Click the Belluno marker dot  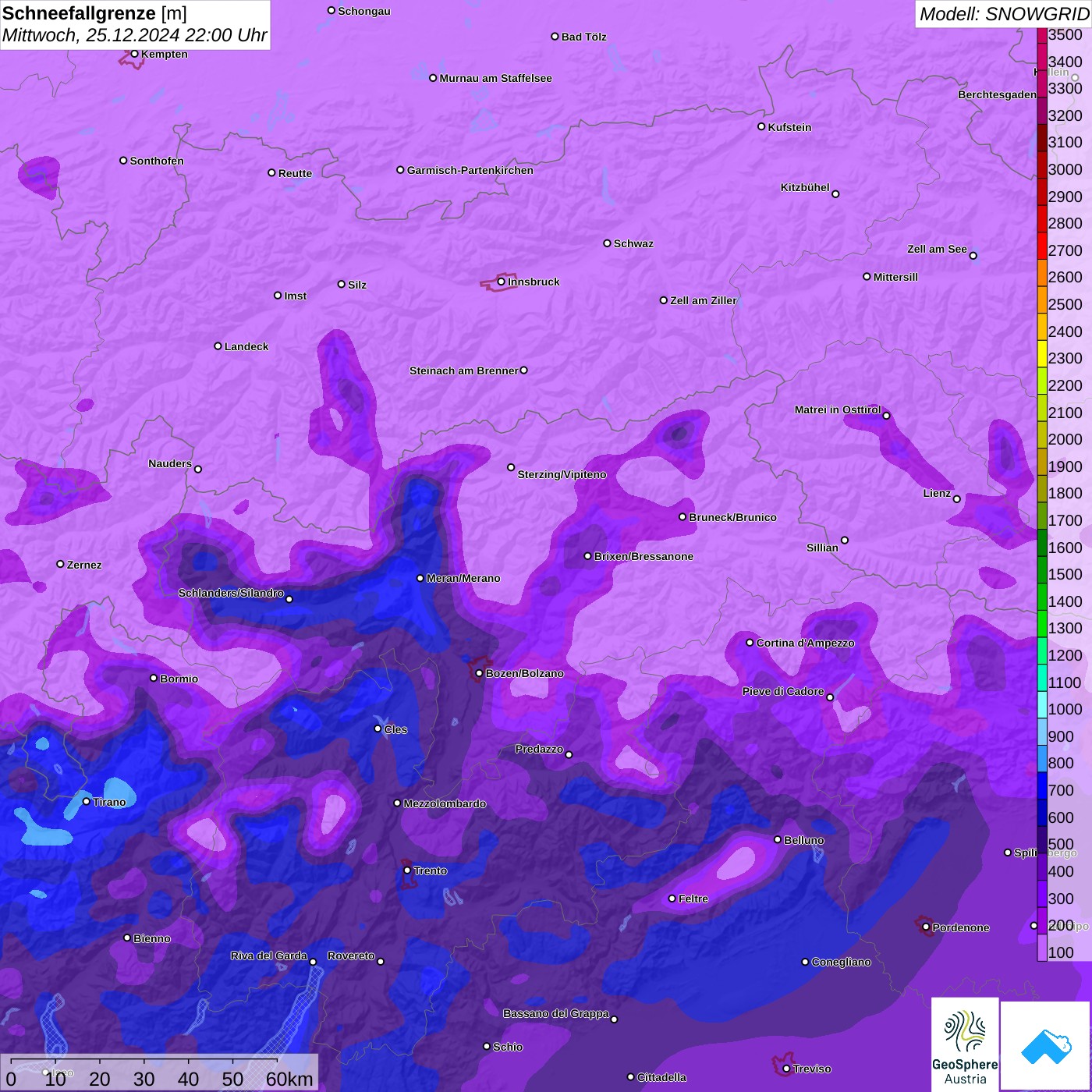tap(778, 839)
